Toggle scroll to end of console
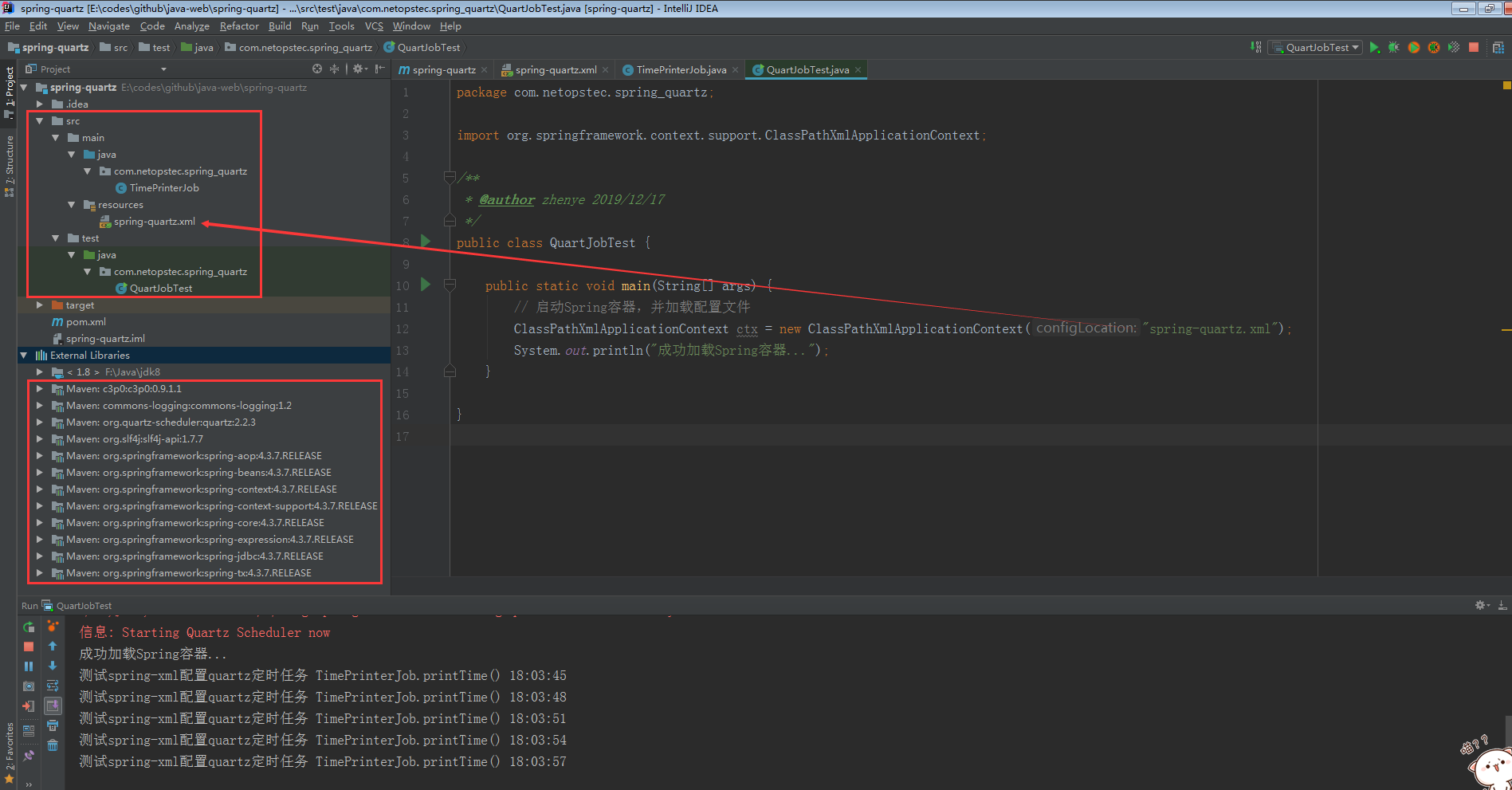1512x790 pixels. [53, 705]
